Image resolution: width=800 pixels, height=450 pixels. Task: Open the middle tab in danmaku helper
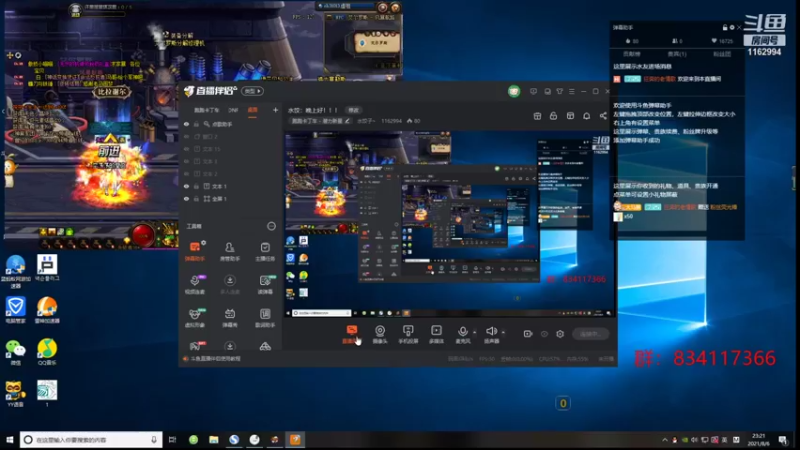[x=677, y=54]
